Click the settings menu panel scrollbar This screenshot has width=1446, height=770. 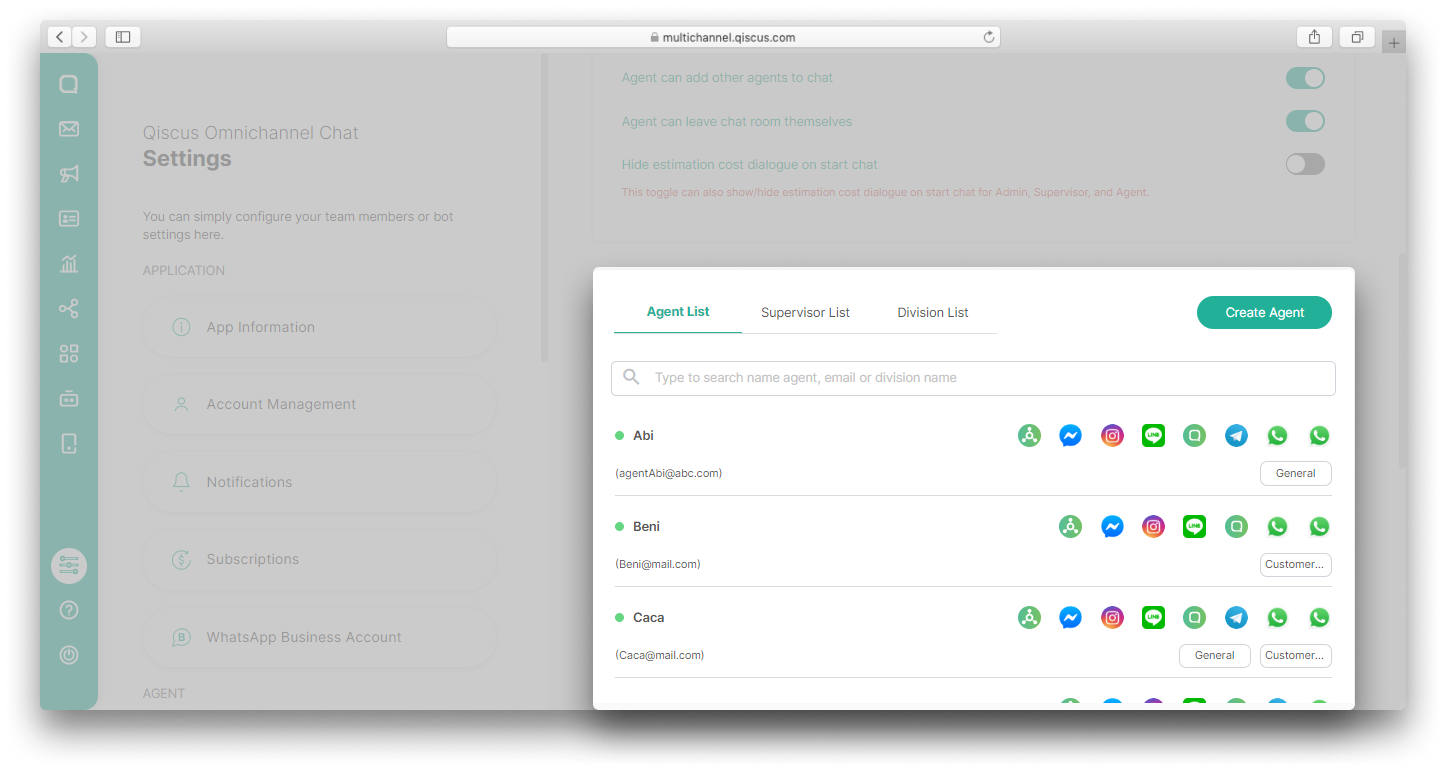point(544,208)
